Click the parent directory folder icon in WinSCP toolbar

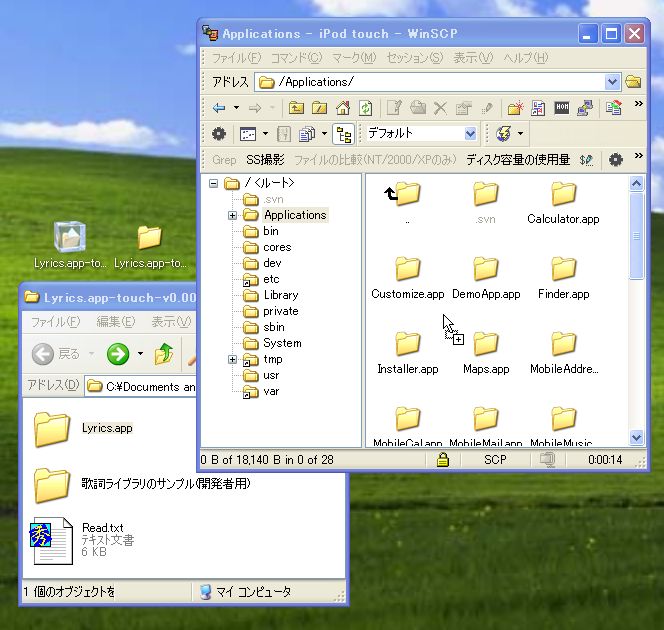296,108
